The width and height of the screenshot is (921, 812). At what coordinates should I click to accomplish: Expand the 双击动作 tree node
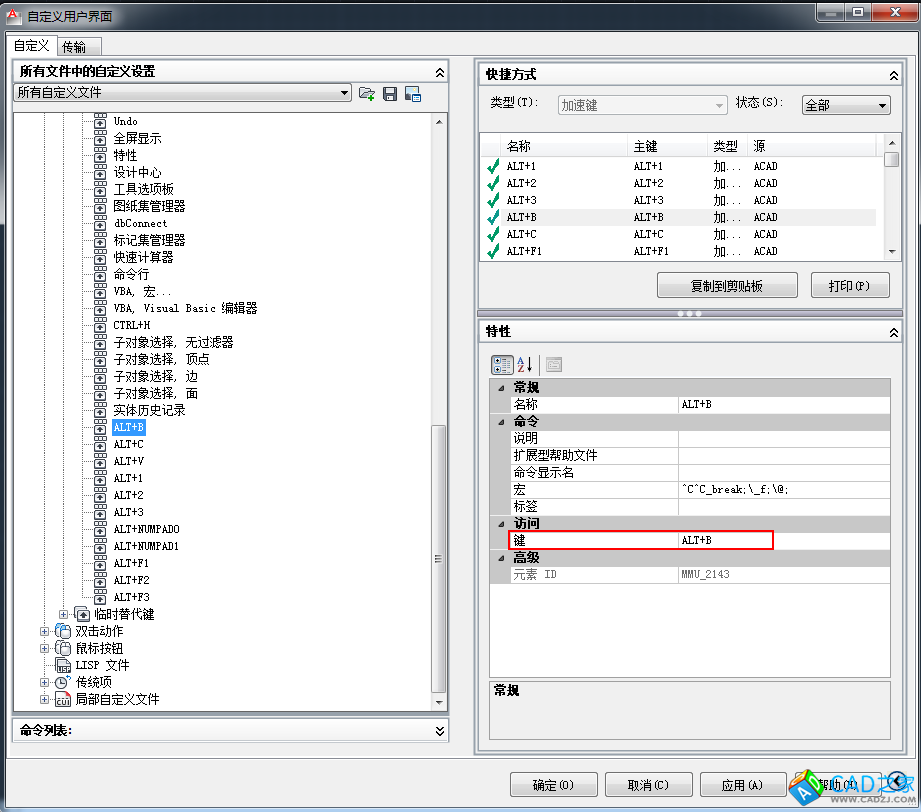44,631
